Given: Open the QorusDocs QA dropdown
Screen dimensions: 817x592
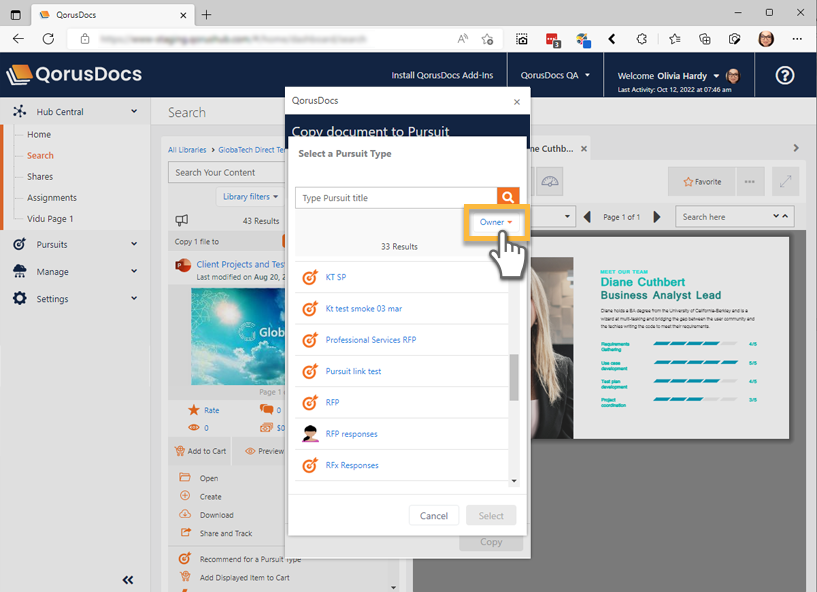Looking at the screenshot, I should pyautogui.click(x=555, y=75).
